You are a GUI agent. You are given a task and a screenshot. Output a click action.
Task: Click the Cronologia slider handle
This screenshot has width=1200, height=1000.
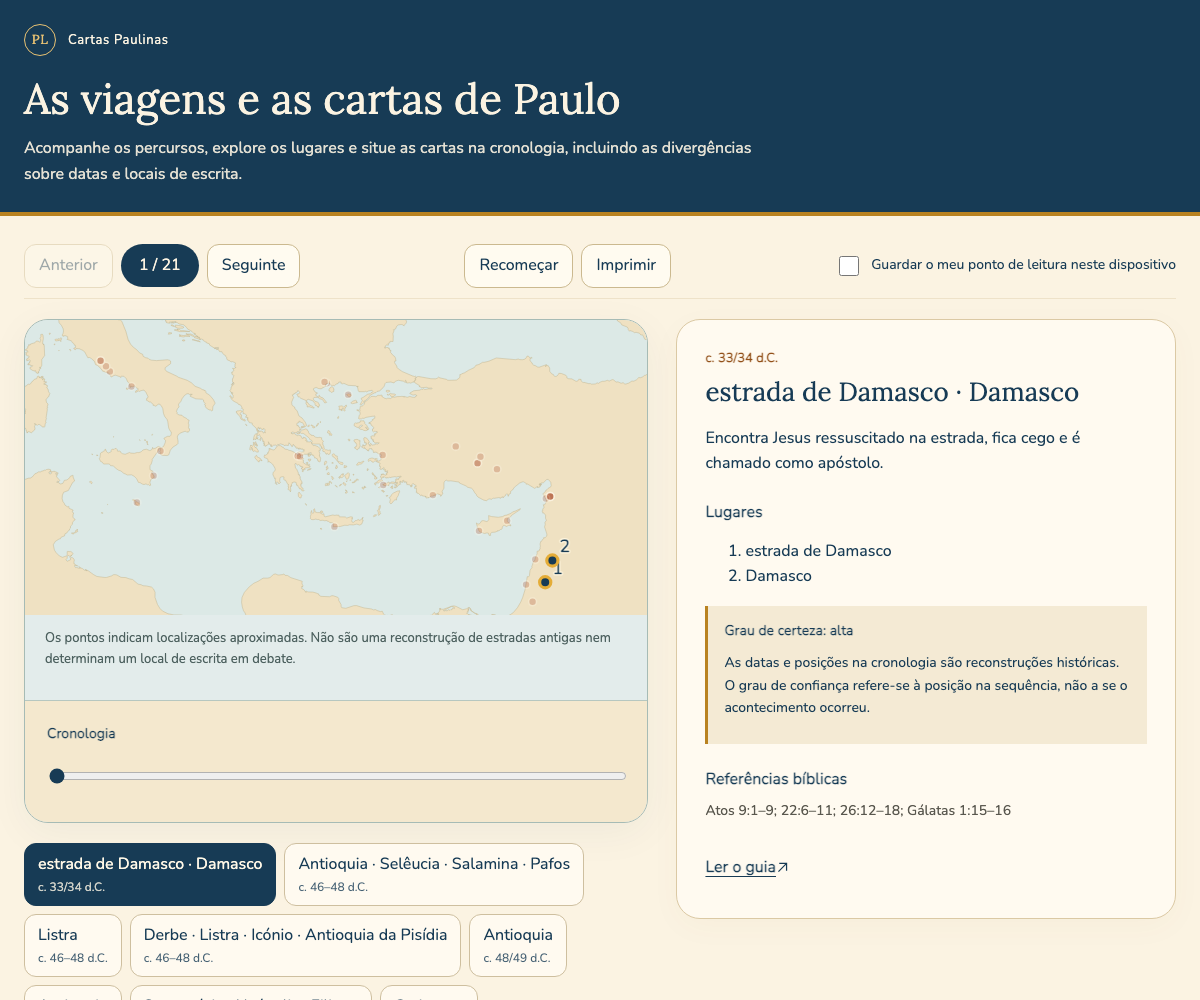[x=57, y=776]
